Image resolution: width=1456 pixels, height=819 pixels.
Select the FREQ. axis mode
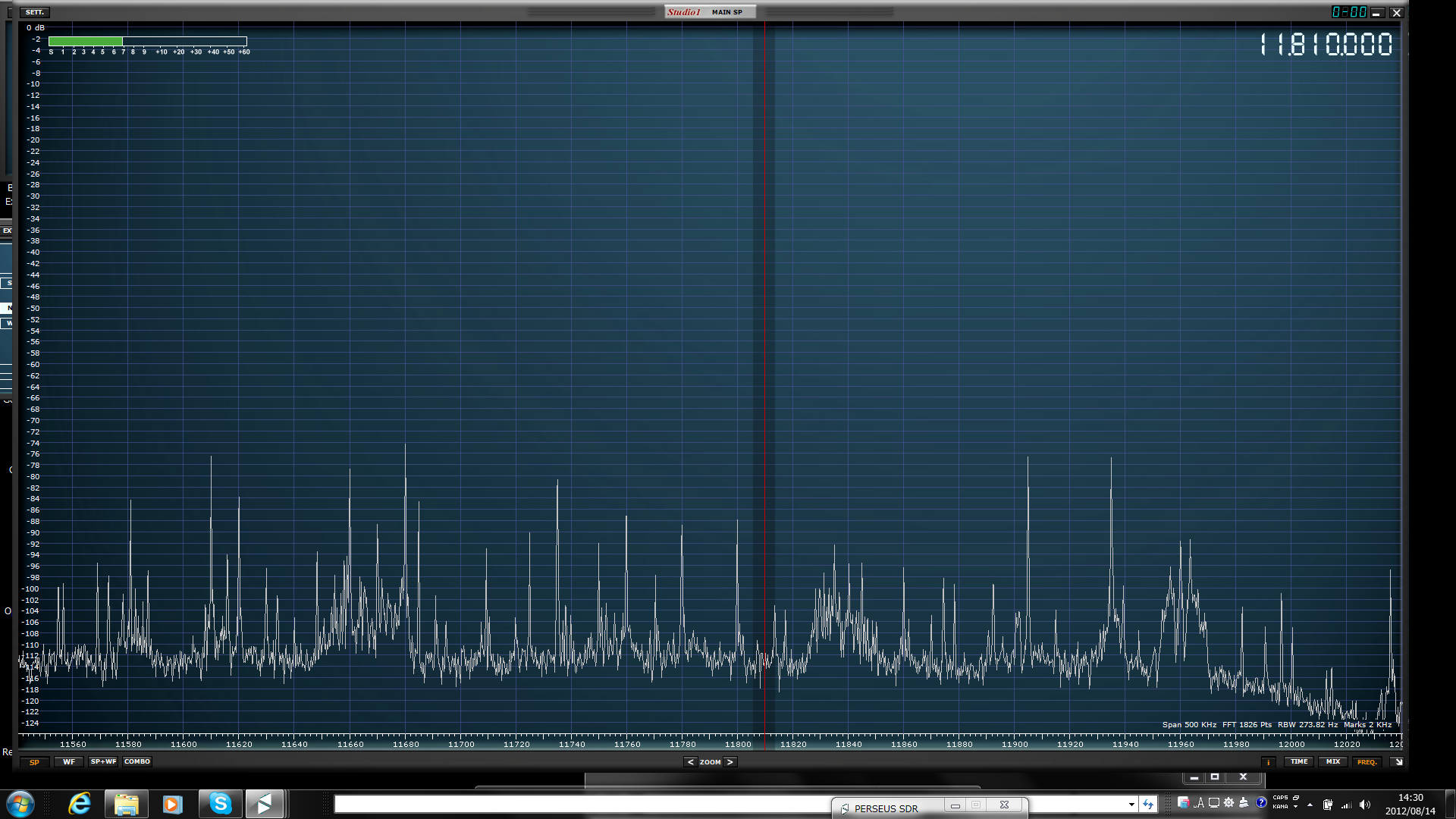(x=1367, y=762)
